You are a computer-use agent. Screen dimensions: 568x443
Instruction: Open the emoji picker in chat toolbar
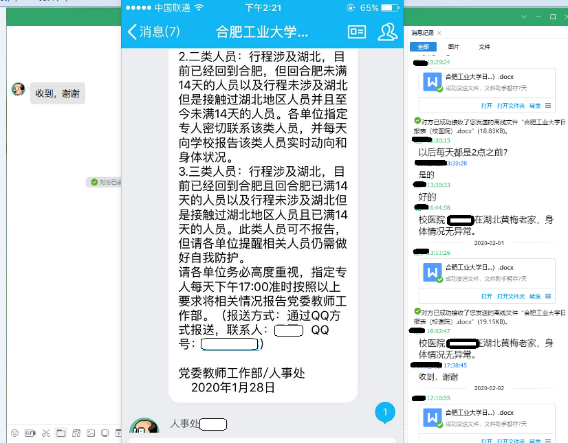click(x=14, y=432)
